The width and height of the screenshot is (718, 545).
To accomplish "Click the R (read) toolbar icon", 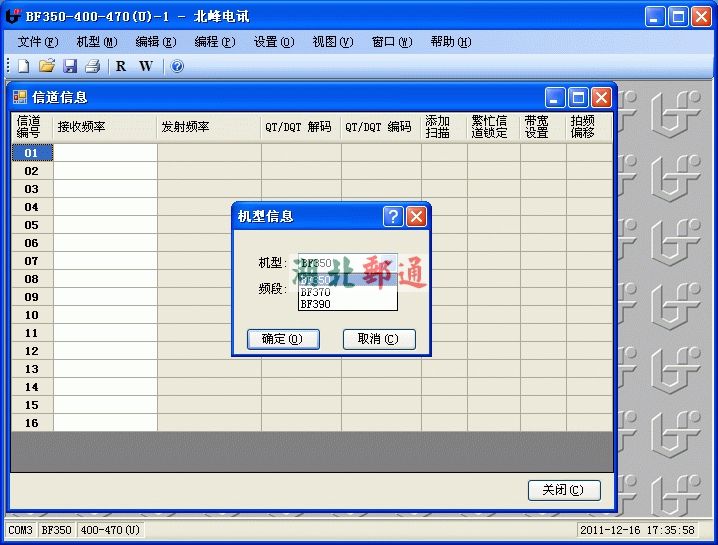I will pyautogui.click(x=121, y=66).
